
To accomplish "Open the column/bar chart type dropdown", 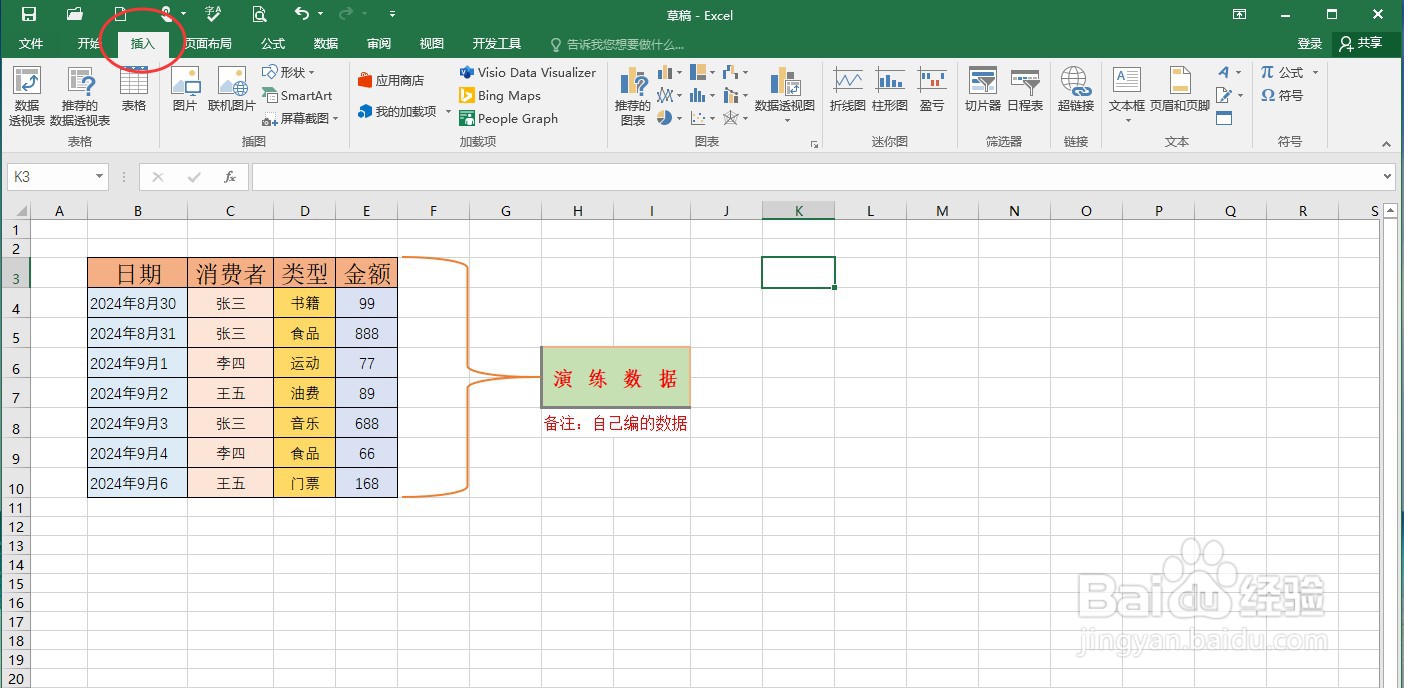I will point(670,72).
